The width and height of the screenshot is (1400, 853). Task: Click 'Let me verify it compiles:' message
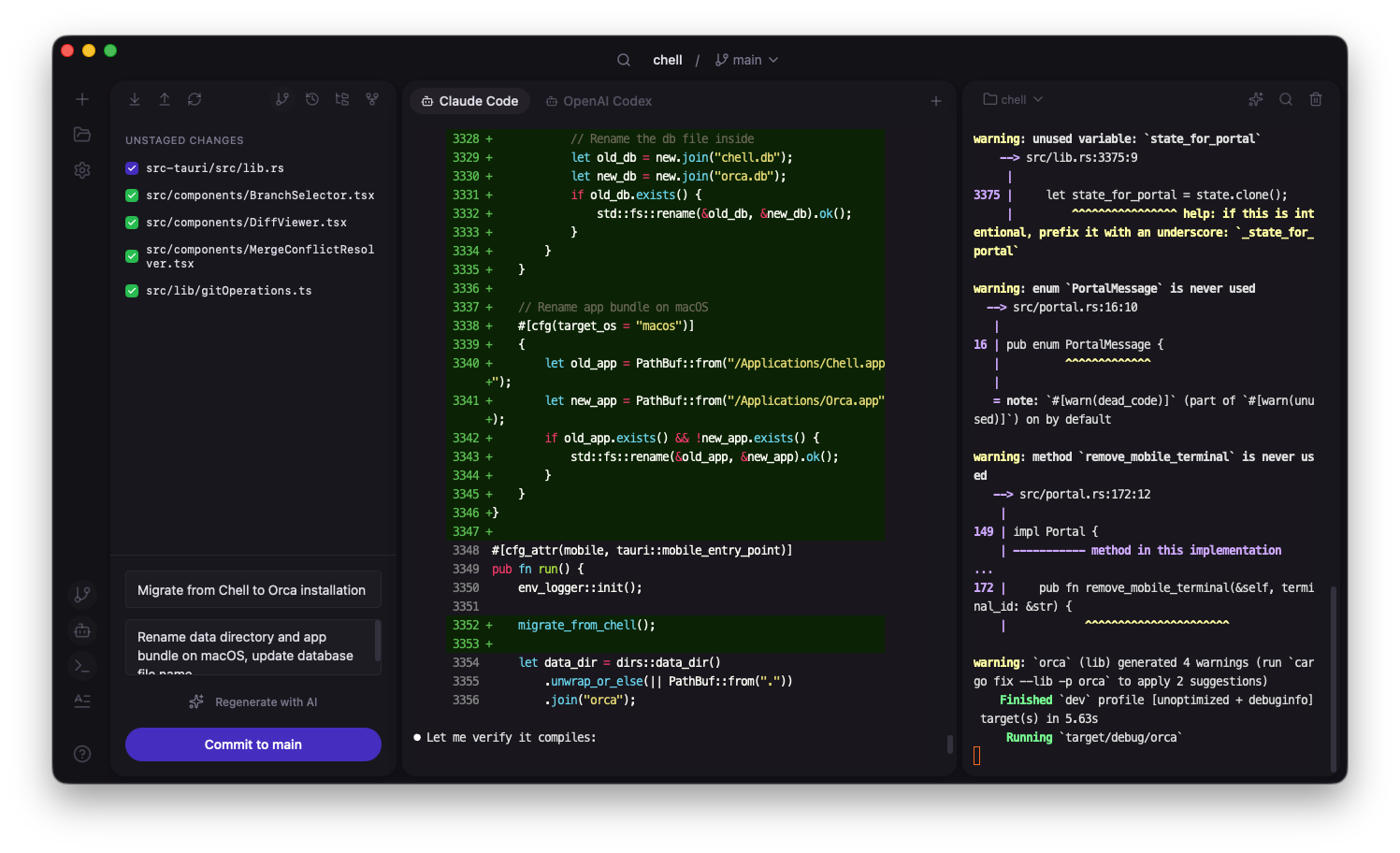coord(511,737)
